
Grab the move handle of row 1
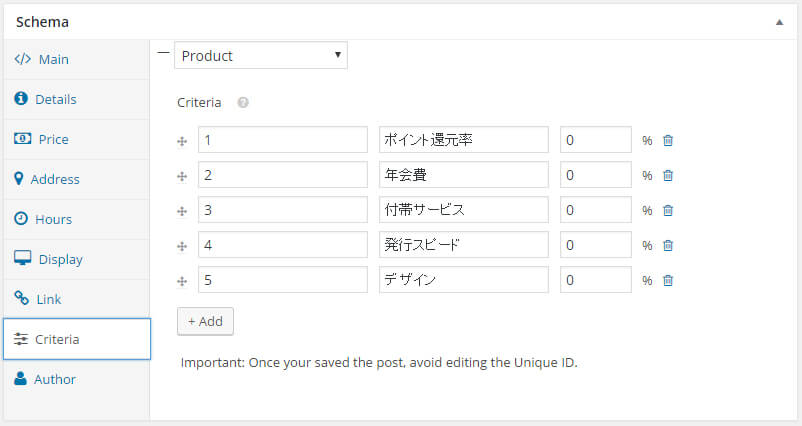(x=182, y=141)
